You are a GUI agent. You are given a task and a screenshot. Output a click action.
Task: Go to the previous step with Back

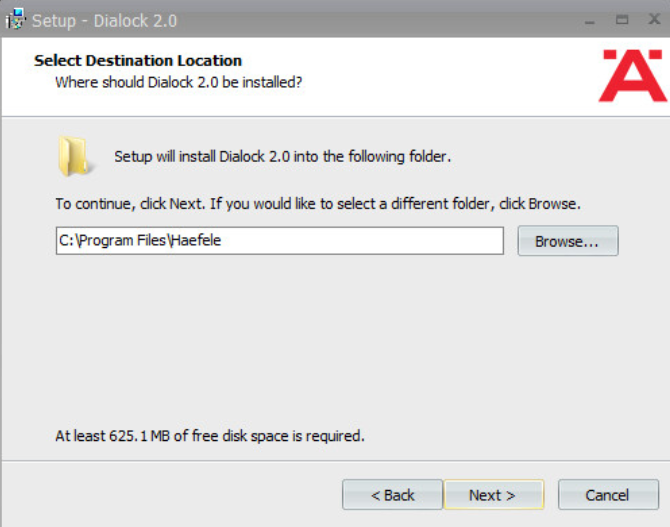coord(392,495)
